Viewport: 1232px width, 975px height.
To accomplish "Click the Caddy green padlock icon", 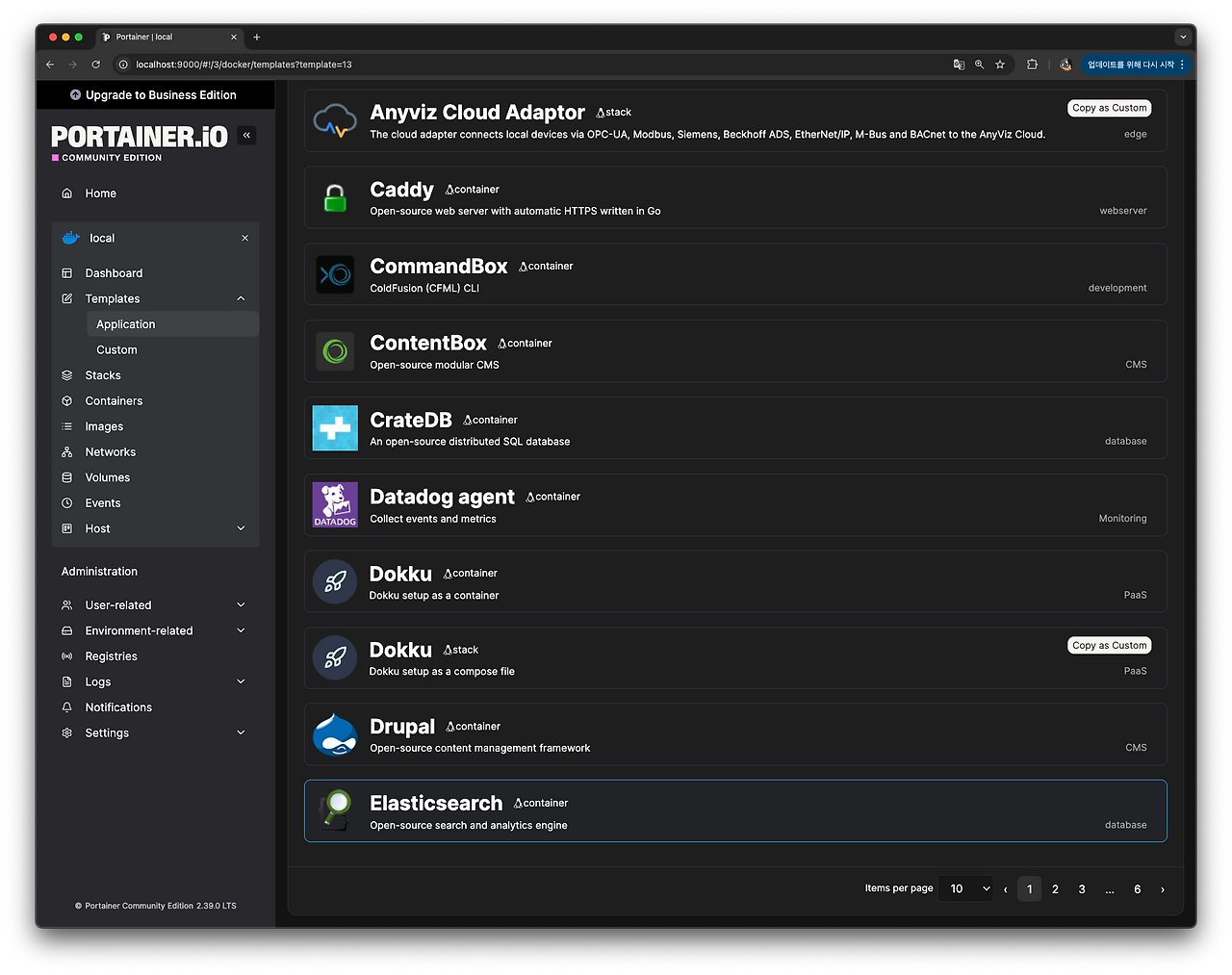I will coord(335,198).
